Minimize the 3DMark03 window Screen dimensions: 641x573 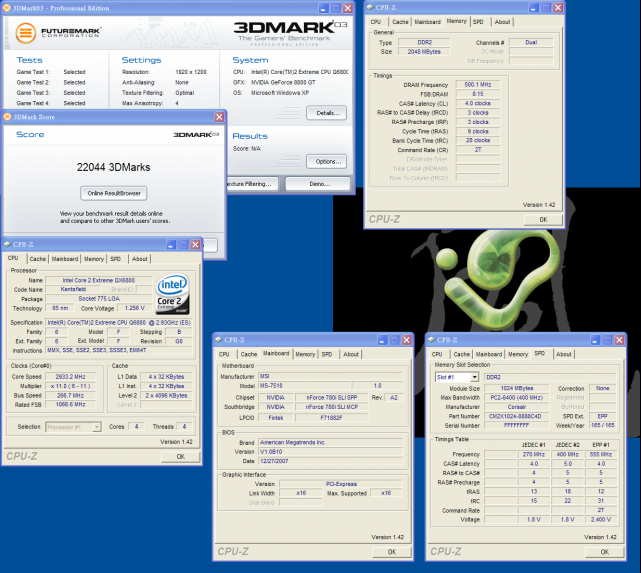pos(323,8)
